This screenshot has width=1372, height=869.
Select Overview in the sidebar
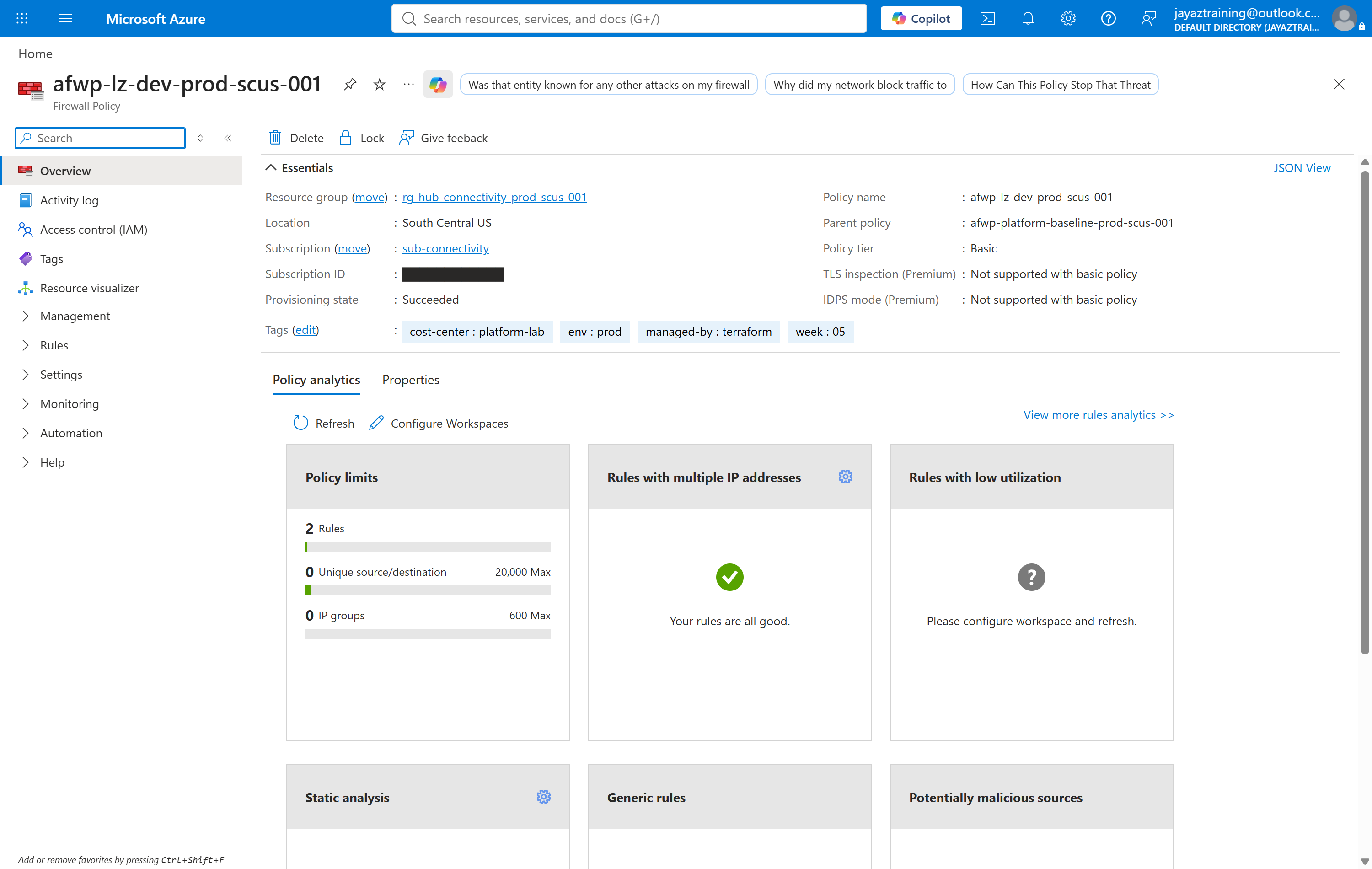[121, 171]
